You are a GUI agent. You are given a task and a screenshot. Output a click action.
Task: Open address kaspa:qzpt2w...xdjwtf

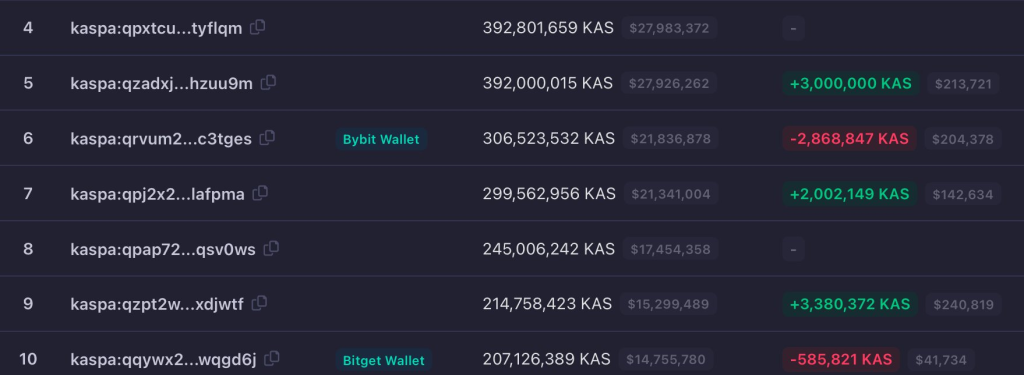pyautogui.click(x=157, y=304)
